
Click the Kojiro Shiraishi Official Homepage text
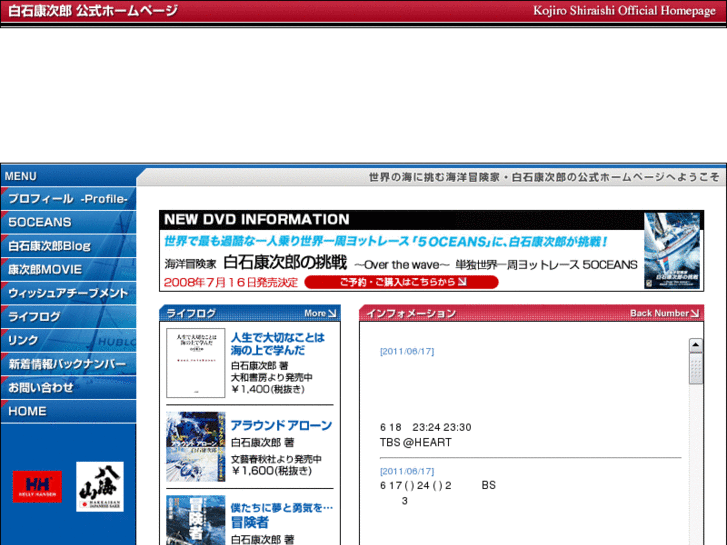624,11
